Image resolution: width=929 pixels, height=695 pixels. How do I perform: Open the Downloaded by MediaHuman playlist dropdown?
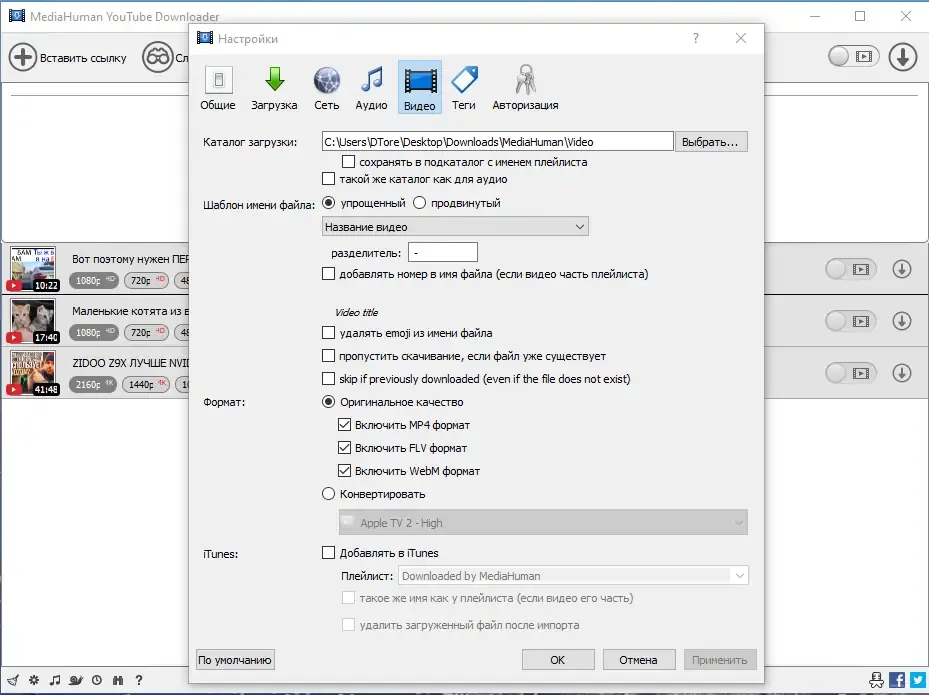[x=574, y=576]
